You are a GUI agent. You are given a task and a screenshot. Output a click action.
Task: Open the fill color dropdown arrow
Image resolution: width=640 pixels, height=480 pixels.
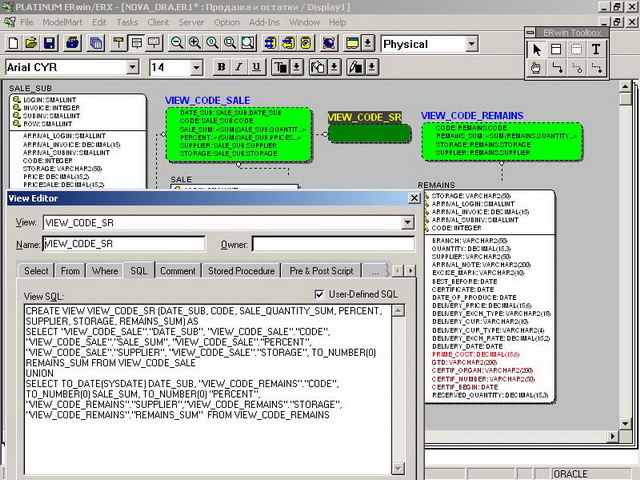click(x=334, y=67)
